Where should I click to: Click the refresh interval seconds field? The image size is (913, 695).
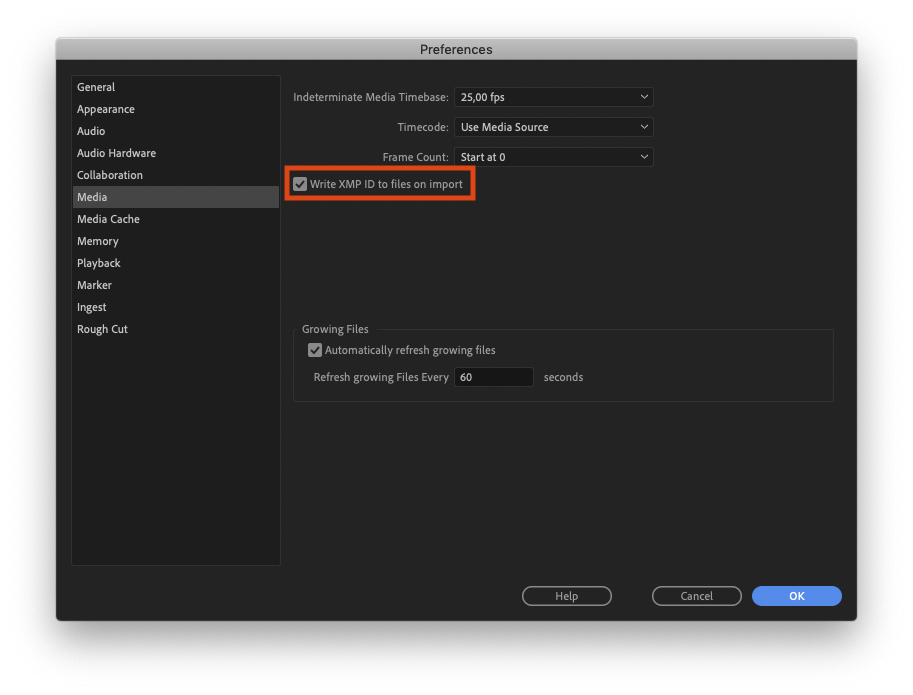click(493, 377)
